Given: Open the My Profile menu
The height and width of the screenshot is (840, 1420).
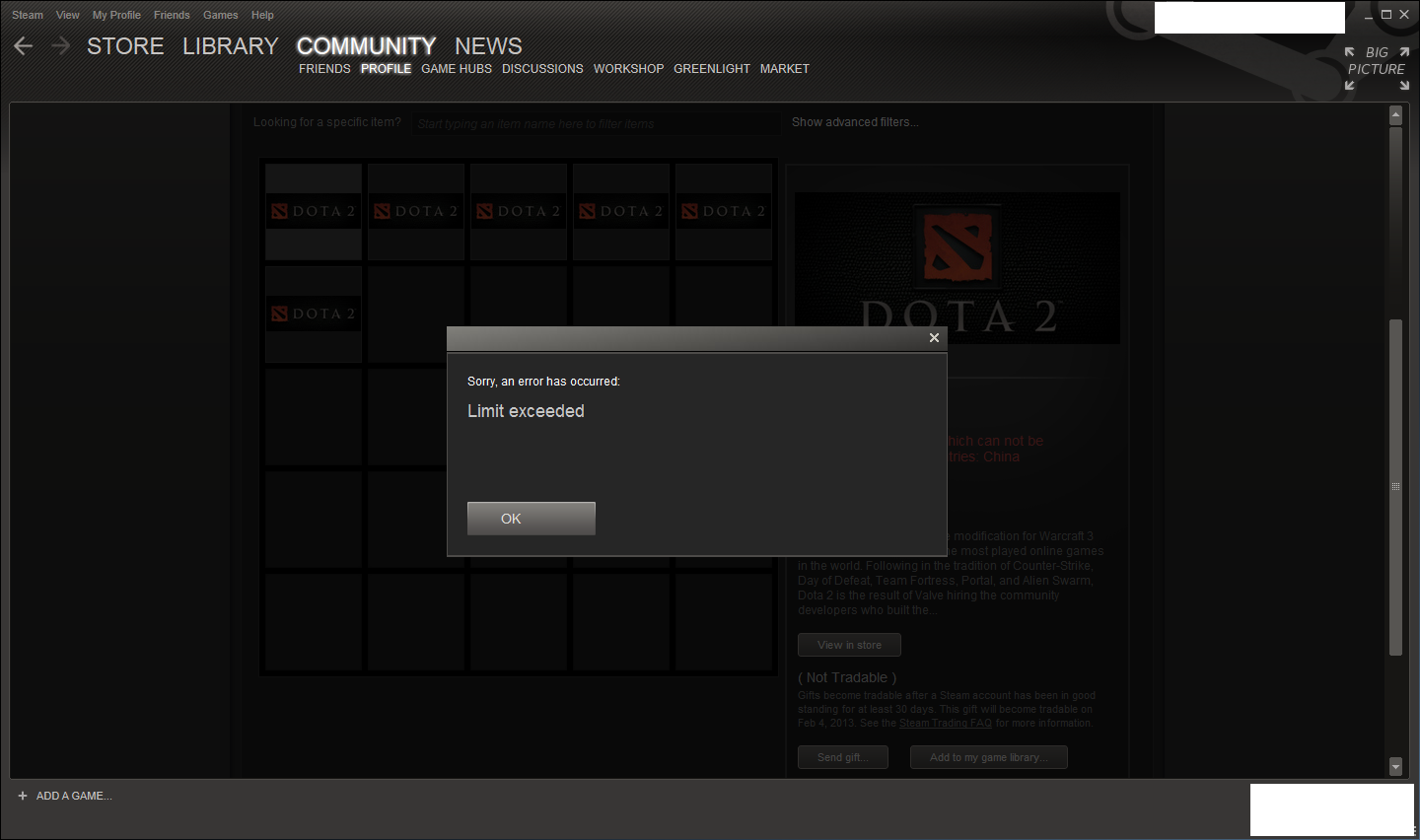Looking at the screenshot, I should 116,15.
